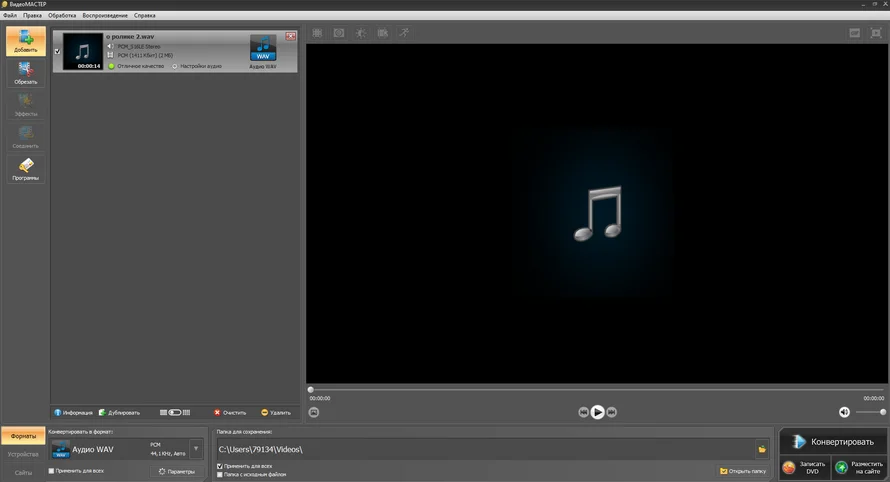
Task: Check 'Папка с исходным файлом' option
Action: tap(220, 475)
